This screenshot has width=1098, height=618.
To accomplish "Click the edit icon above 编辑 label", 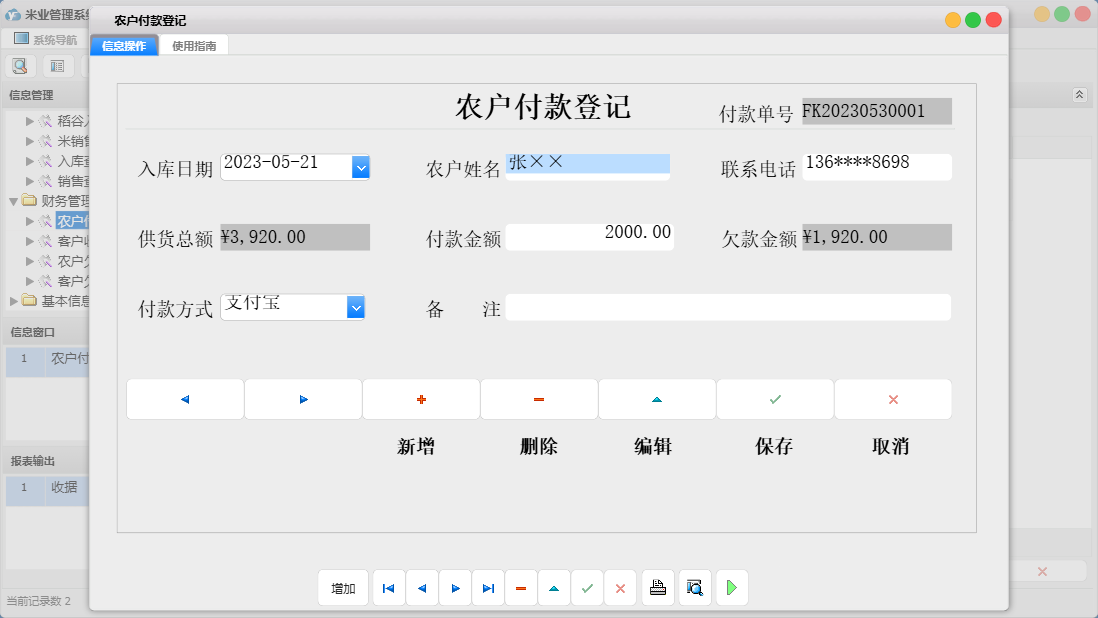I will click(x=657, y=399).
